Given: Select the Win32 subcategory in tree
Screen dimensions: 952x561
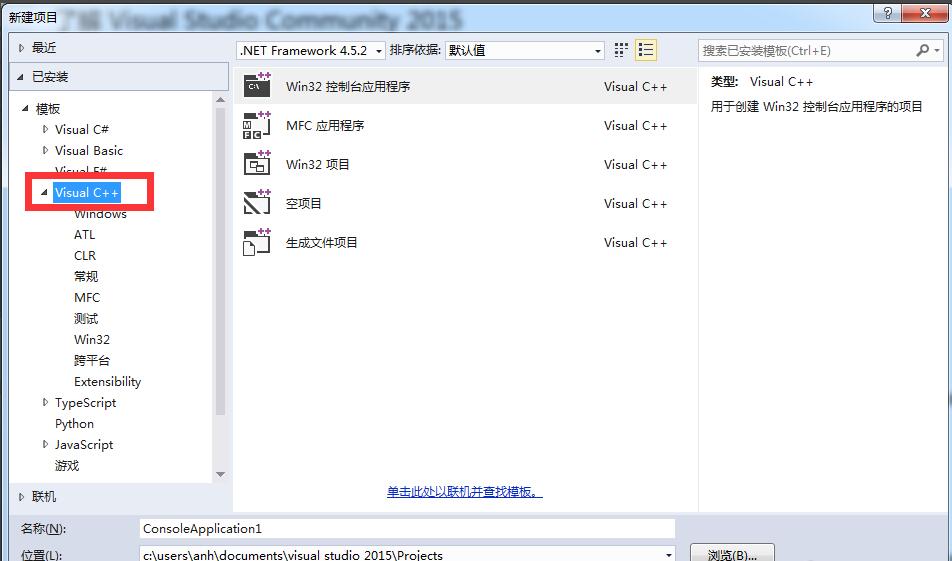Looking at the screenshot, I should click(92, 339).
